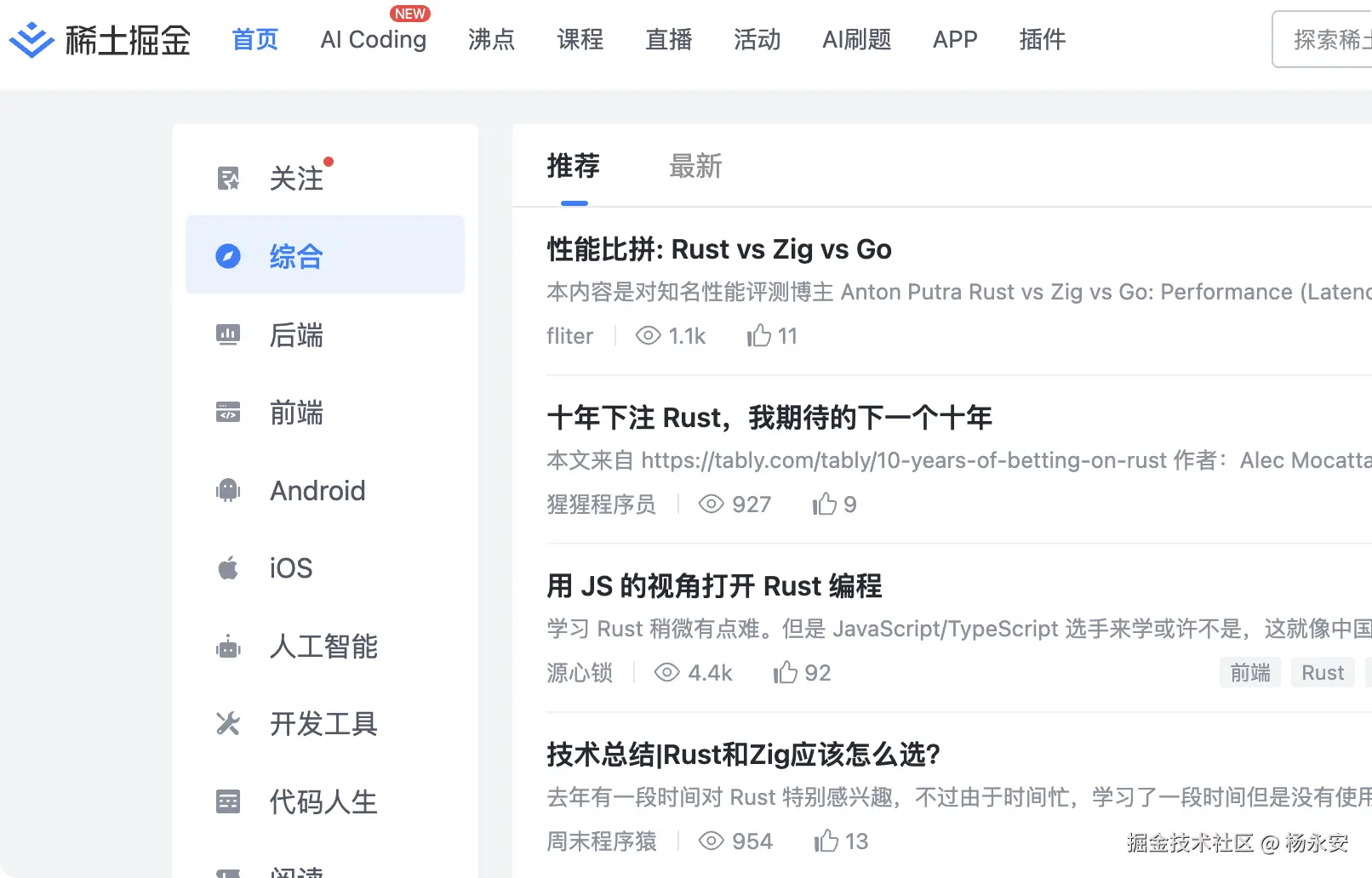Click the blue underline indicator under 推荐

point(574,202)
